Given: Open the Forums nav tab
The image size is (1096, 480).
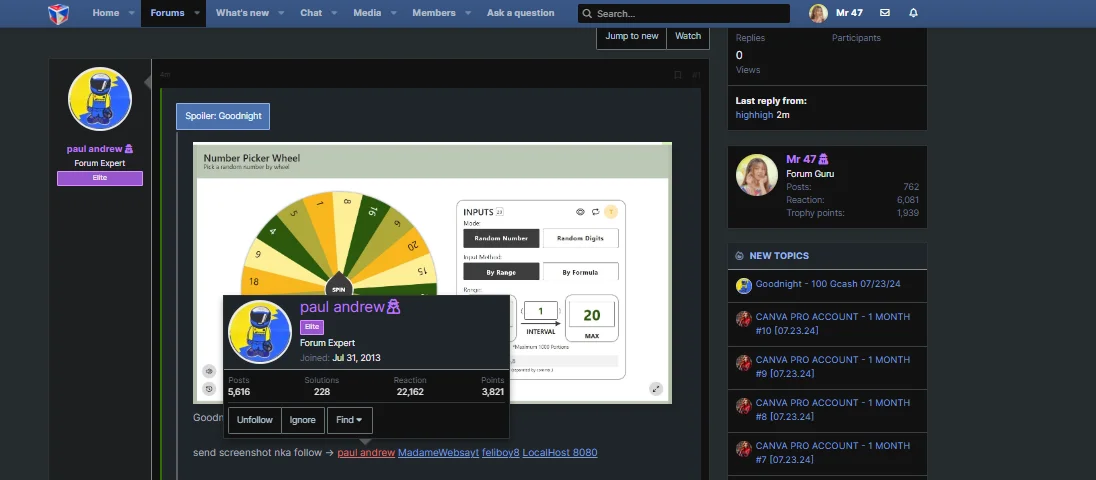Looking at the screenshot, I should (168, 13).
